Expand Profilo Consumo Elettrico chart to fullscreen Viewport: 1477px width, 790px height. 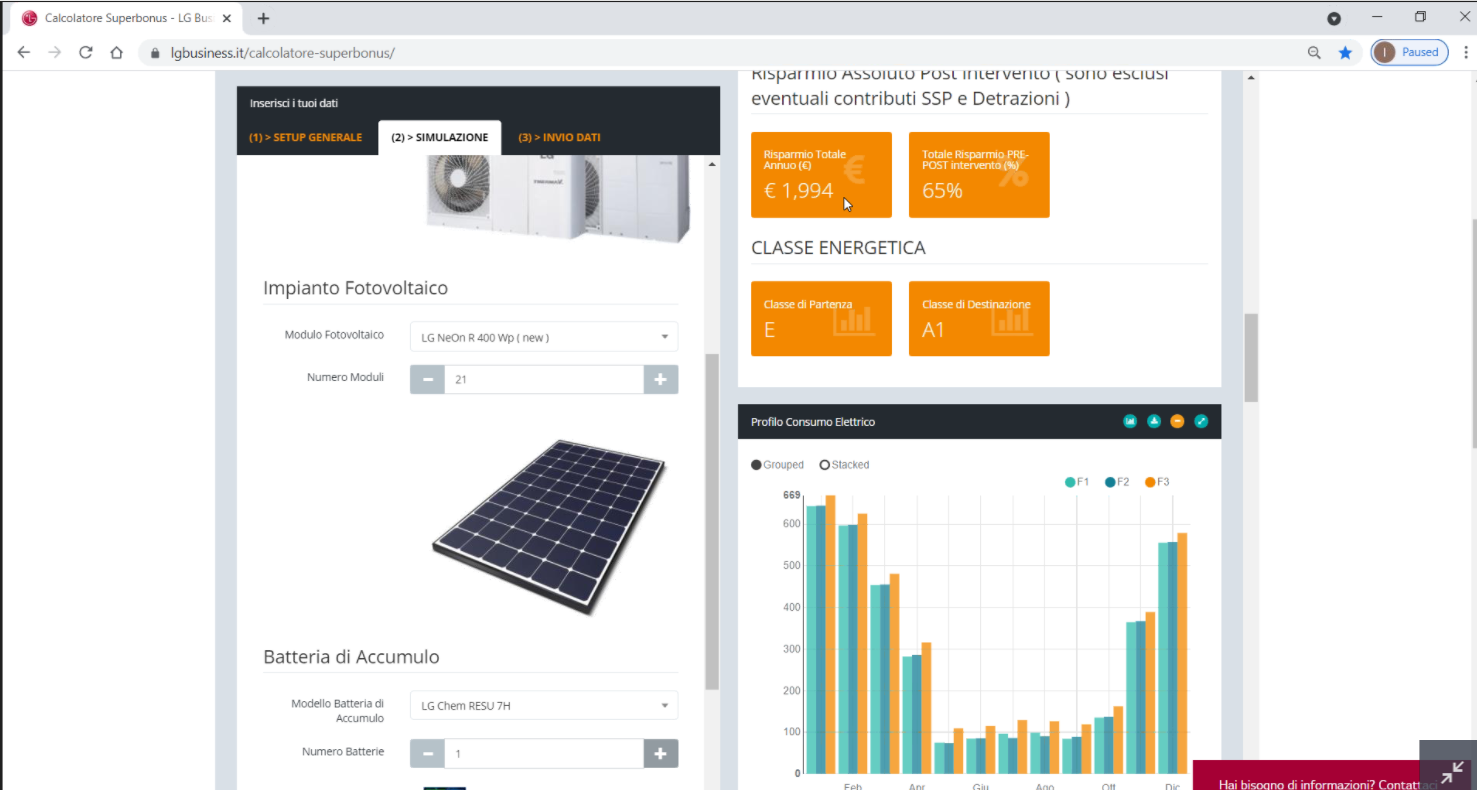coord(1201,421)
